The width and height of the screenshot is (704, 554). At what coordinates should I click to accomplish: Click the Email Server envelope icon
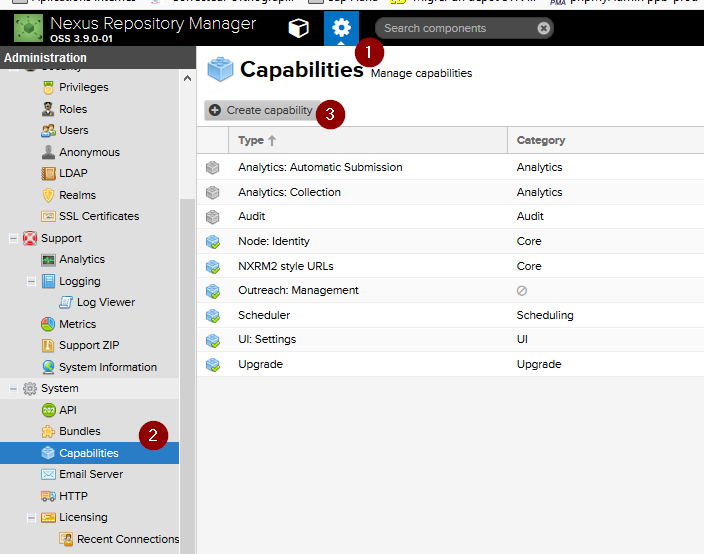[x=48, y=475]
